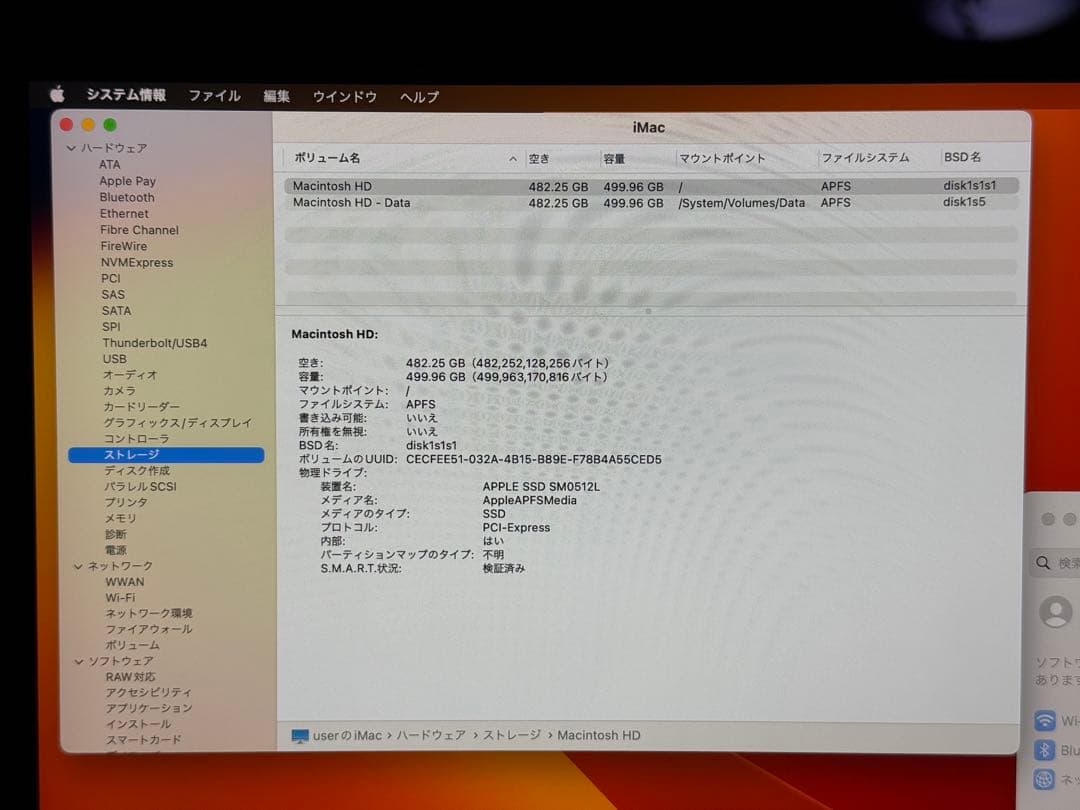This screenshot has width=1080, height=810.
Task: Click the sort chevron on ボリューム名 column
Action: [x=513, y=158]
